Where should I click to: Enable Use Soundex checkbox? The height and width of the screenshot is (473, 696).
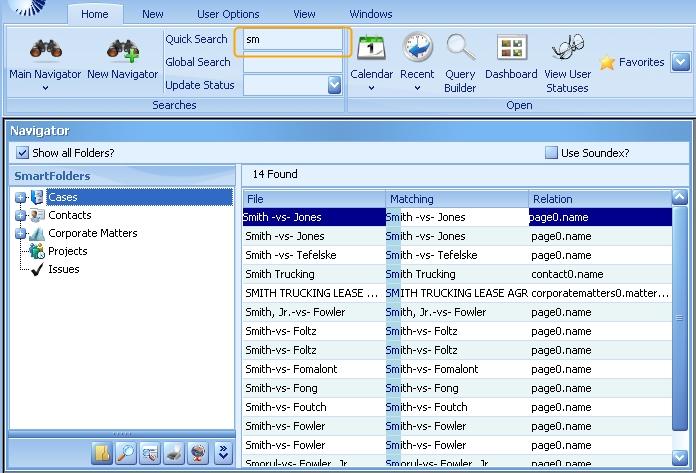coord(551,153)
